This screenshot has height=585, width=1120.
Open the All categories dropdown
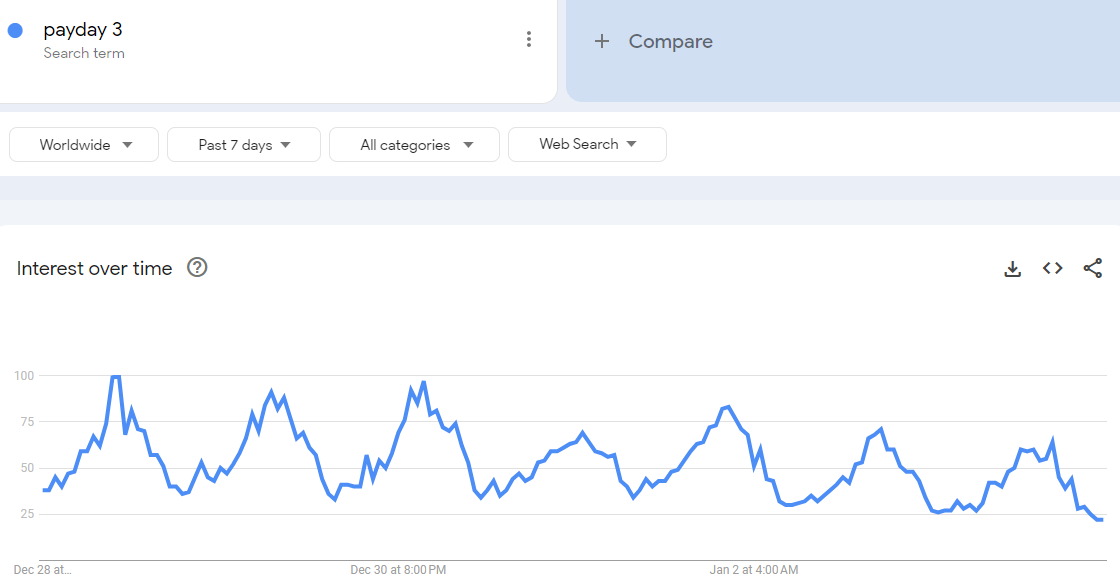[x=414, y=144]
